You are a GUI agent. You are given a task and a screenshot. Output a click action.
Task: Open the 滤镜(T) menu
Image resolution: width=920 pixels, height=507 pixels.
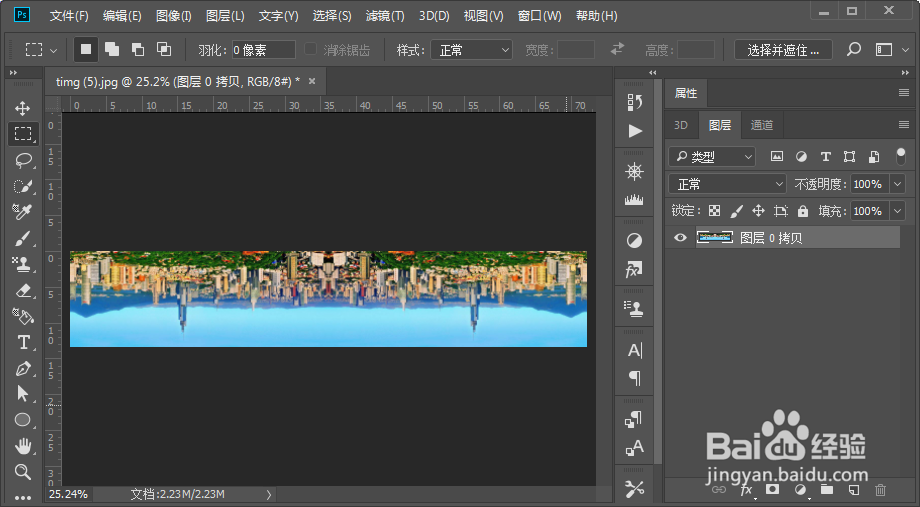coord(385,16)
